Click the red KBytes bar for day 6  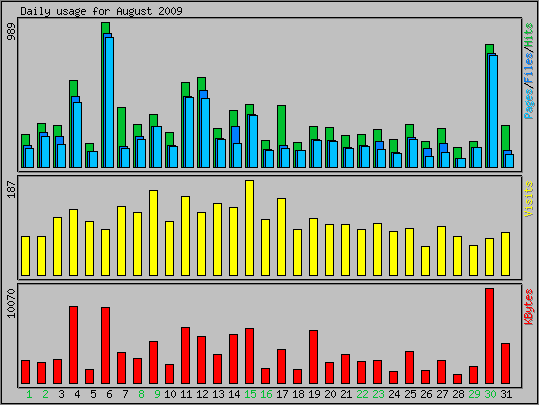106,346
